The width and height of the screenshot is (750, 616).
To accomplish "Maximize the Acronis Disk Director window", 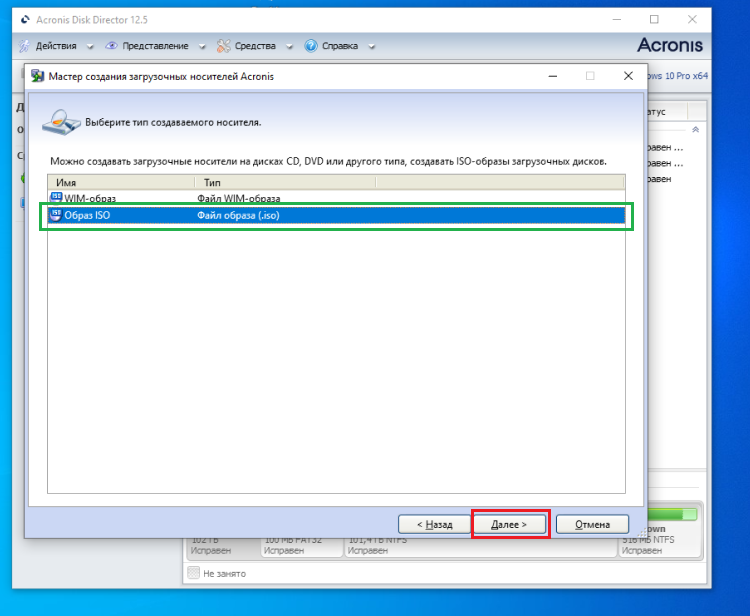I will coord(654,20).
